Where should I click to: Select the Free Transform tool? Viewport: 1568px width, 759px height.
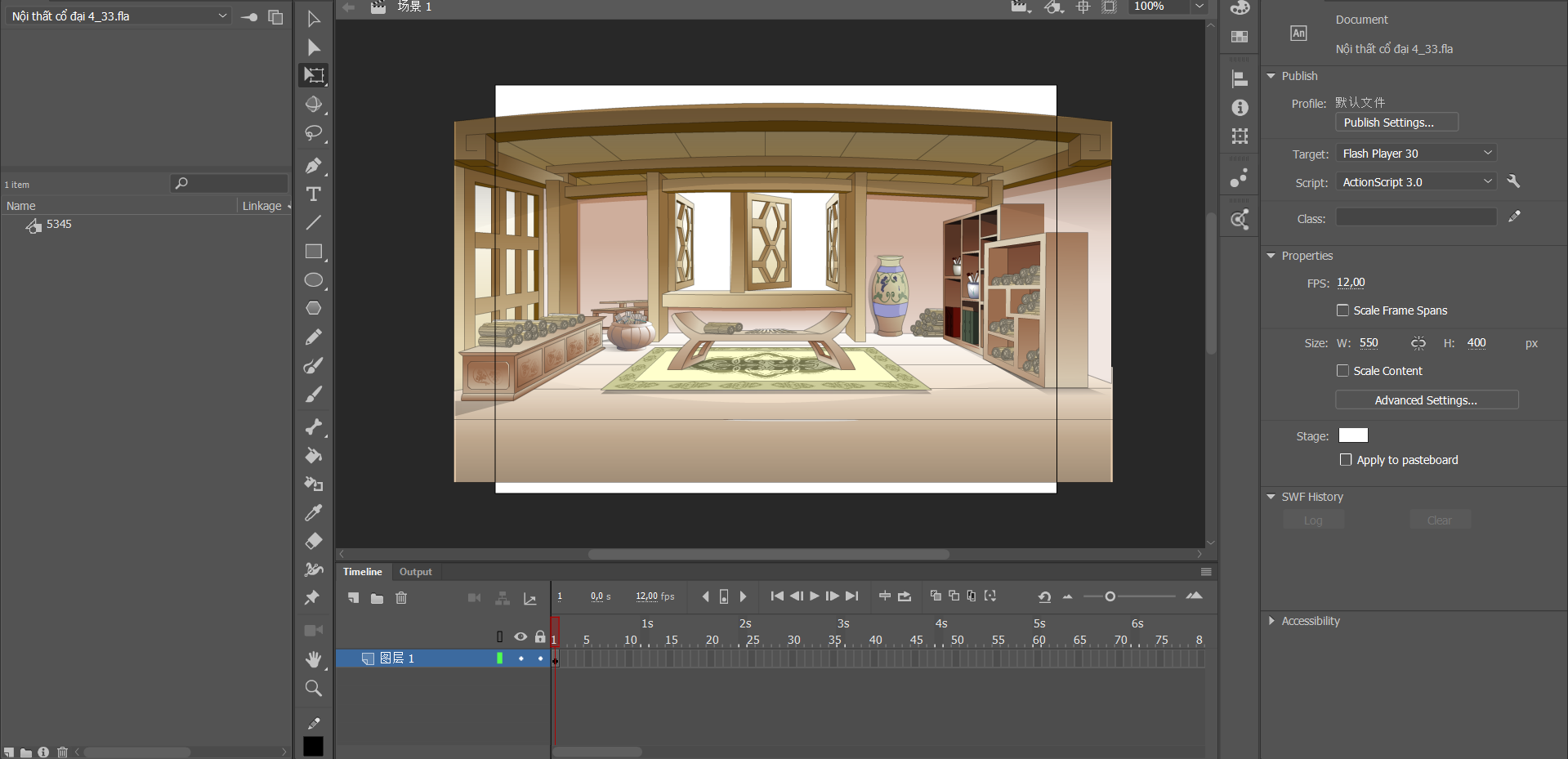click(313, 75)
